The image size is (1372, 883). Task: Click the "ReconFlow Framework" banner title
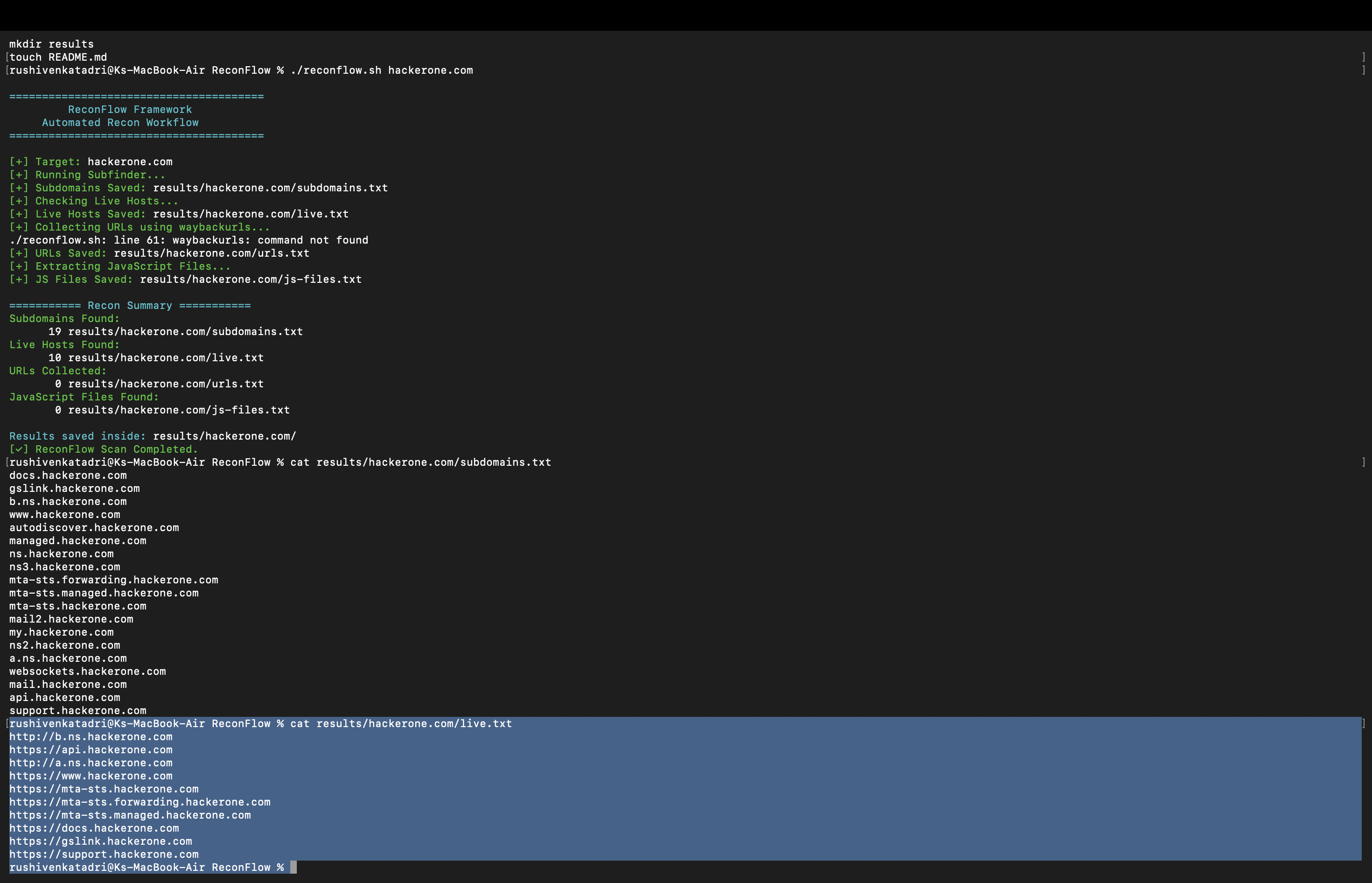point(130,110)
